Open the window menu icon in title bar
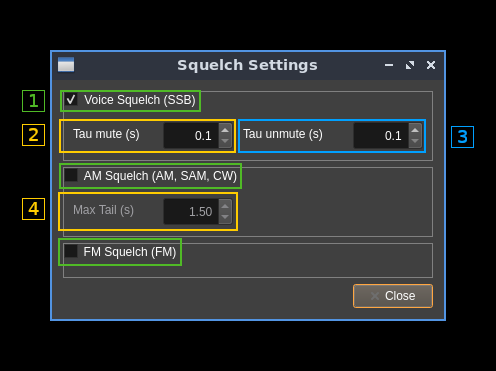 click(66, 65)
